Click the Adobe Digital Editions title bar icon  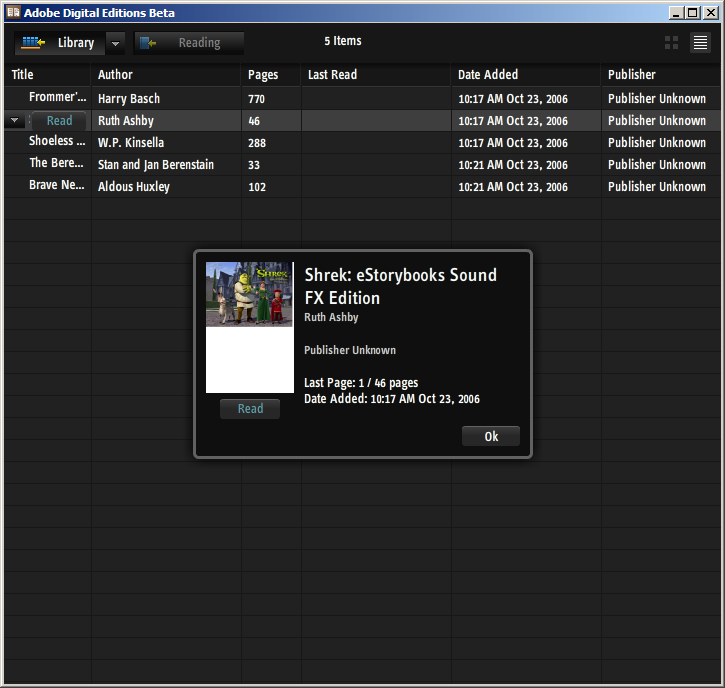click(x=13, y=12)
